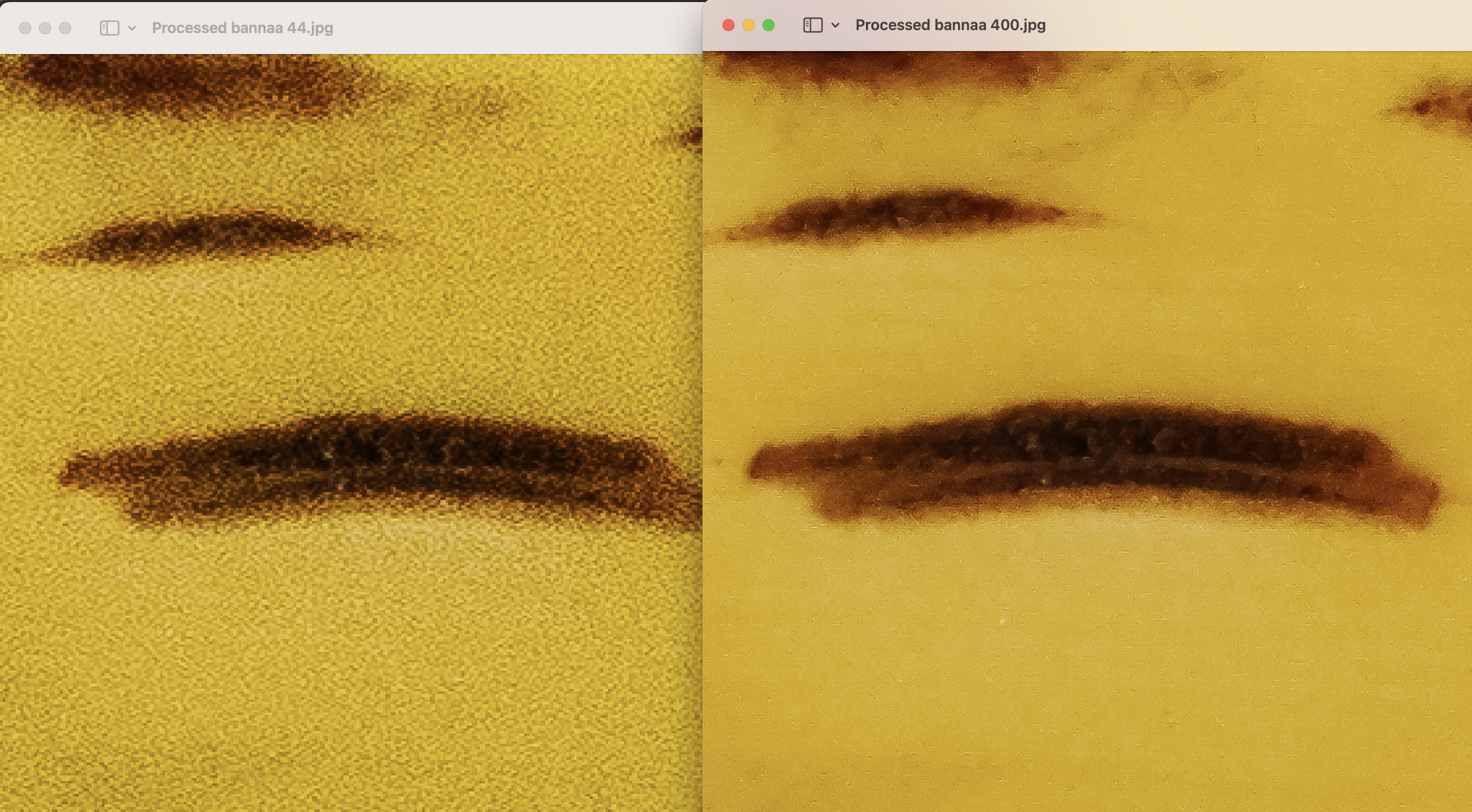
Task: Minimize the bannaa 400.jpg window with yellow button
Action: tap(748, 25)
